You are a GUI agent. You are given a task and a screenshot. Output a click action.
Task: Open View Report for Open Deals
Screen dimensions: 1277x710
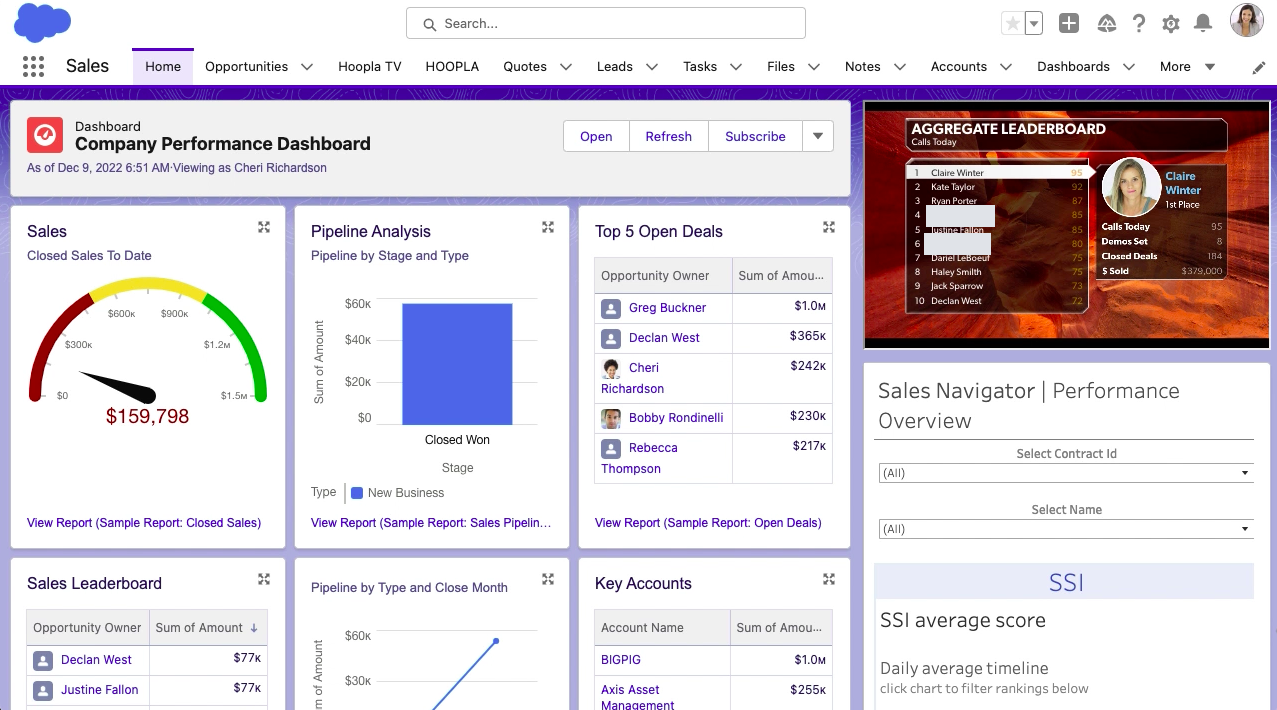pos(708,523)
